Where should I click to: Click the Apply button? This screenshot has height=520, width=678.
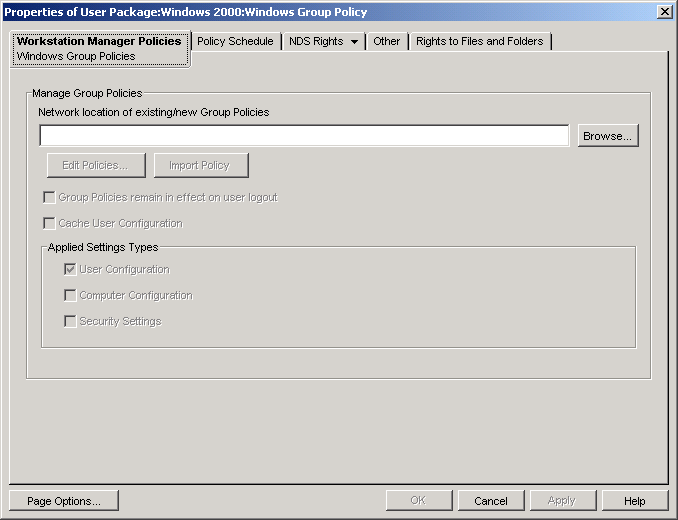click(562, 501)
